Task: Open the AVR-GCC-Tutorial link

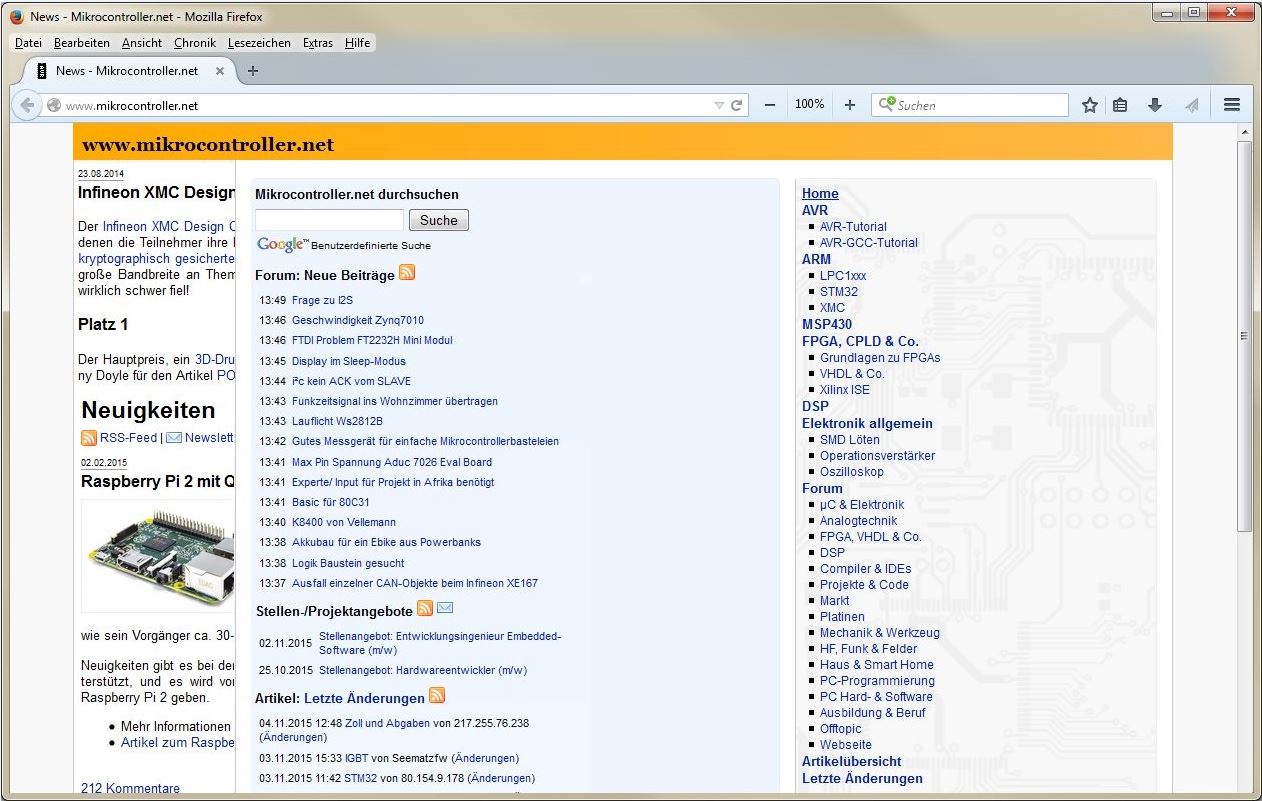Action: coord(869,243)
